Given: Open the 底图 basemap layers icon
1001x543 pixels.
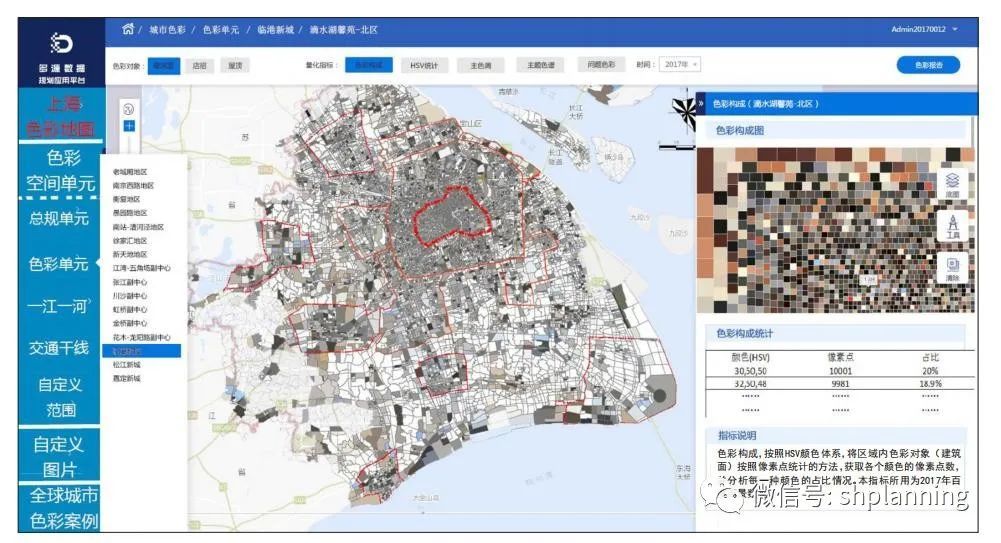Looking at the screenshot, I should tap(952, 184).
